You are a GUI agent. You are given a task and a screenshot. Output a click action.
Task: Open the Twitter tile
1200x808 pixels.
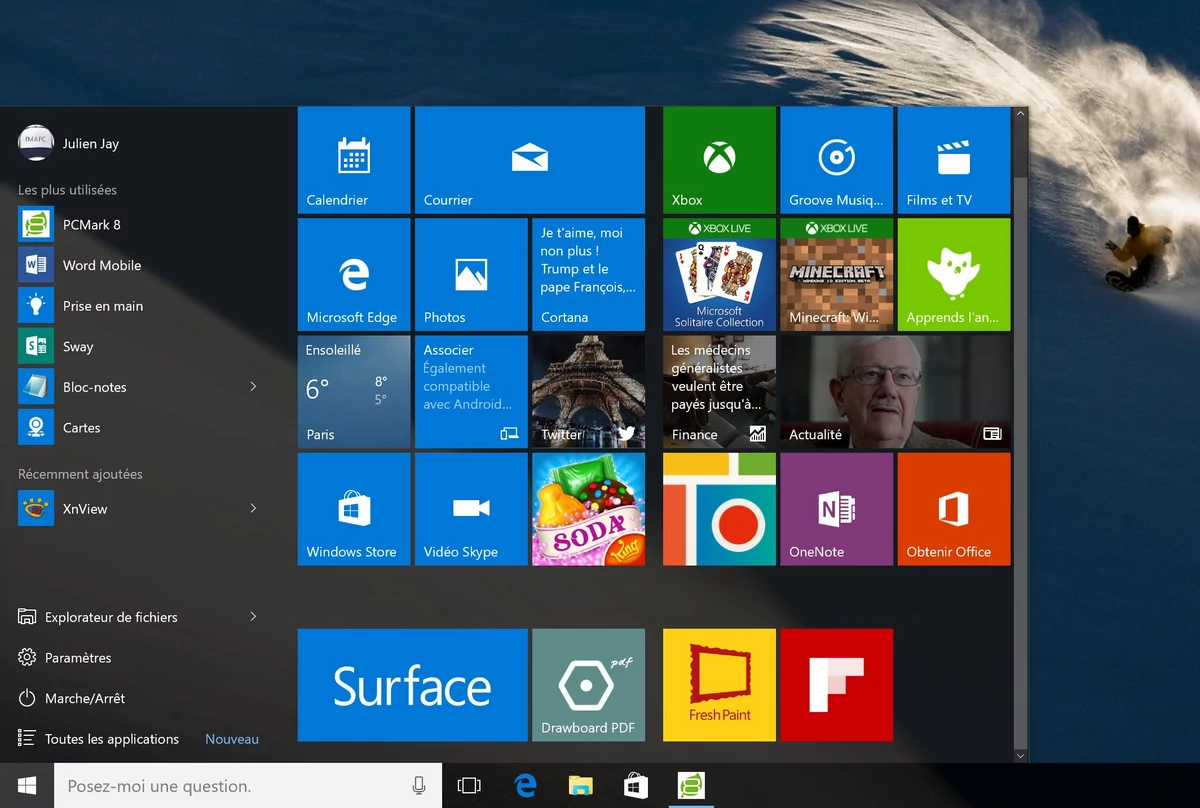pyautogui.click(x=588, y=392)
